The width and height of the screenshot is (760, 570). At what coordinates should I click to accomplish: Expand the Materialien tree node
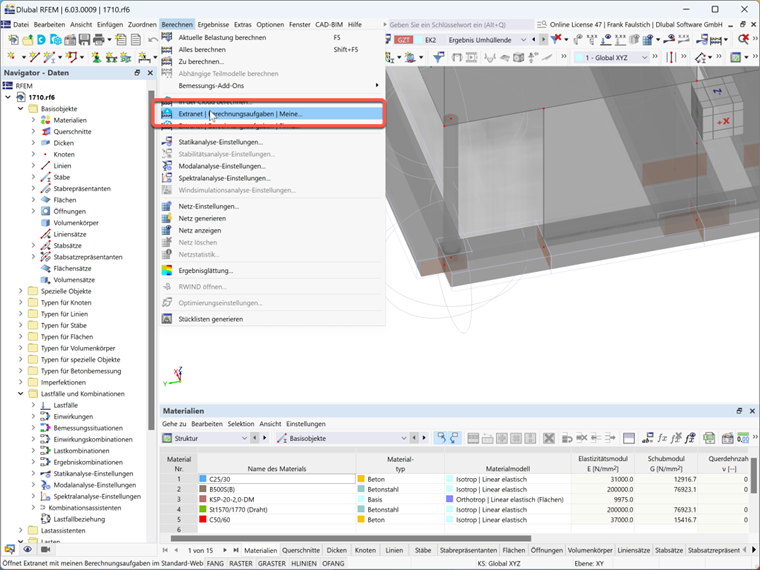tap(33, 120)
